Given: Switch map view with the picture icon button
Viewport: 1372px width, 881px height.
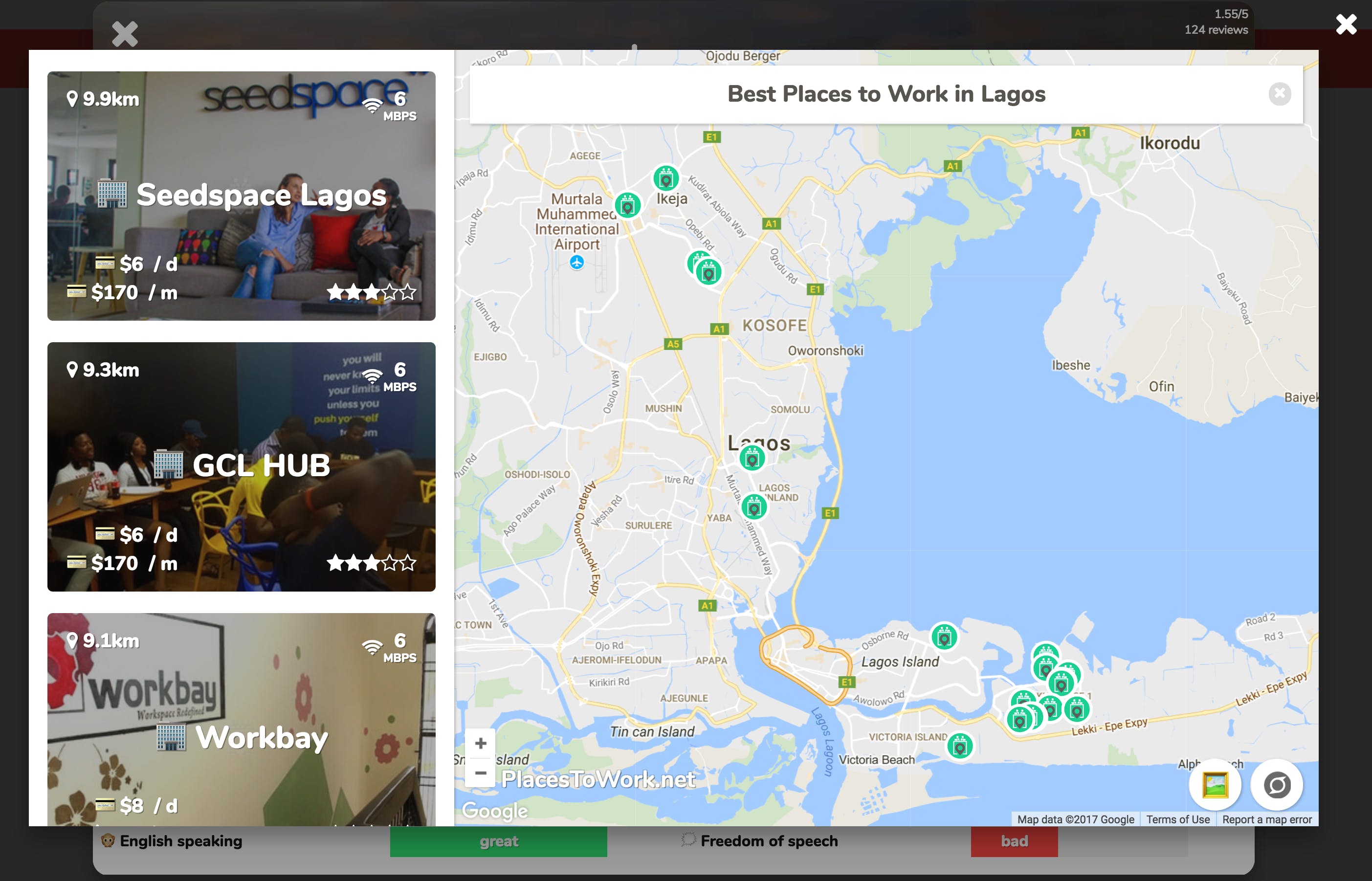Looking at the screenshot, I should click(x=1215, y=785).
